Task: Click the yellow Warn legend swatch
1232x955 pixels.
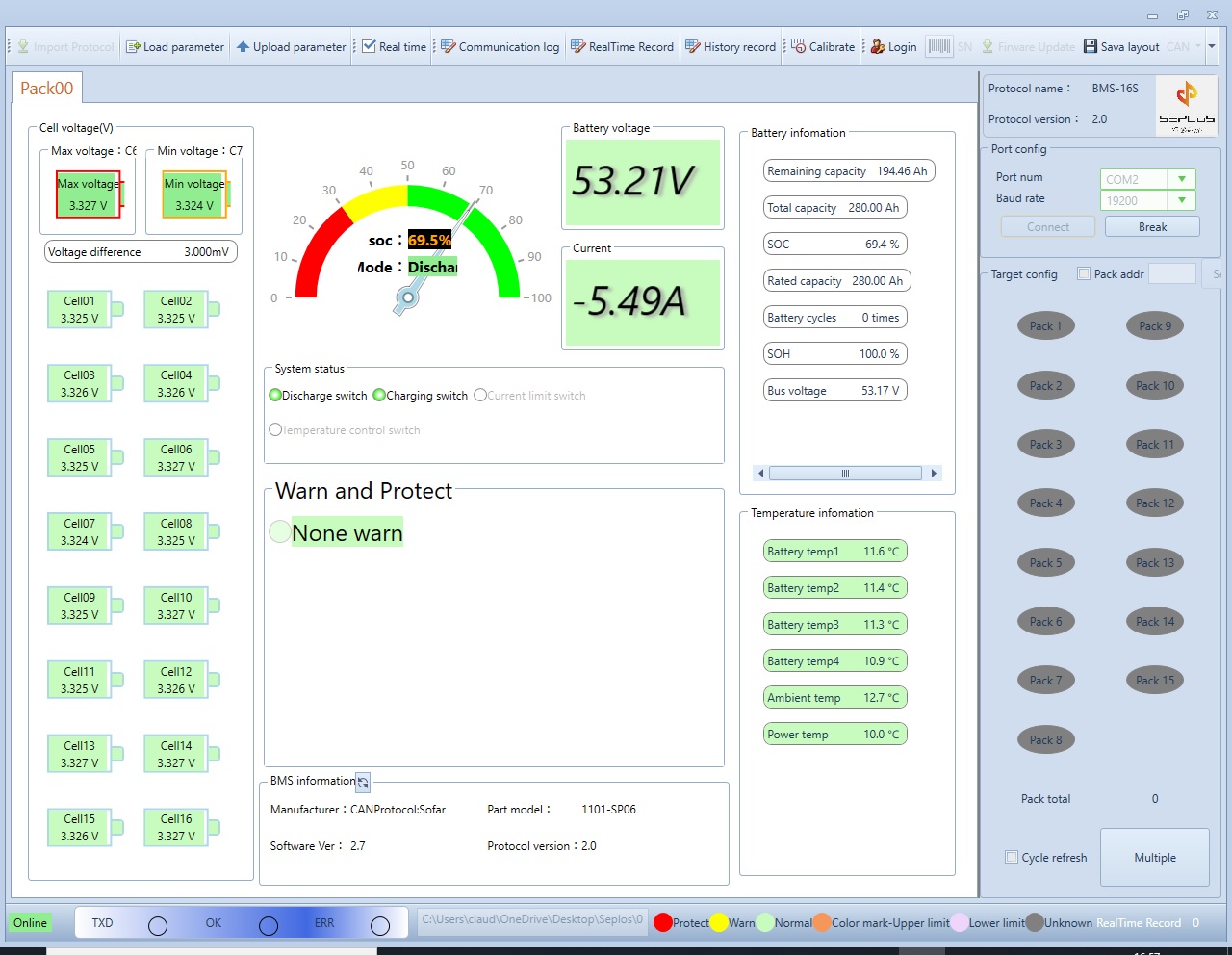Action: [x=719, y=922]
